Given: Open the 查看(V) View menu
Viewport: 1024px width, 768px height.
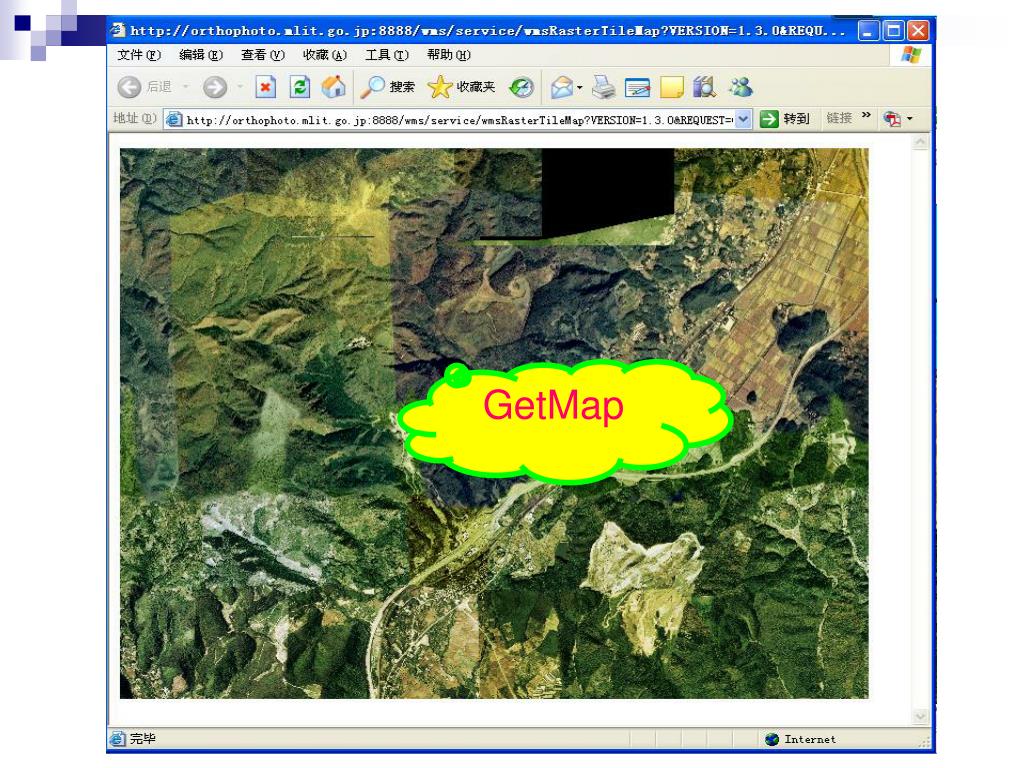Looking at the screenshot, I should [262, 55].
